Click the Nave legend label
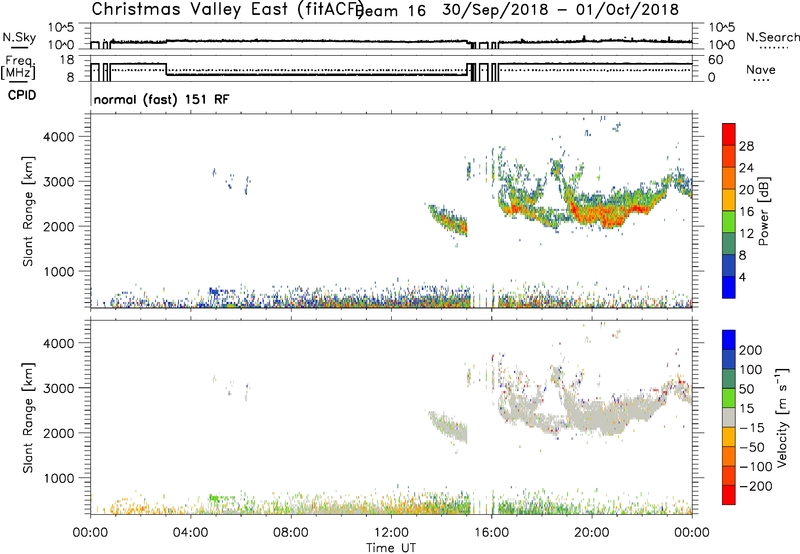The image size is (800, 554). [x=761, y=70]
